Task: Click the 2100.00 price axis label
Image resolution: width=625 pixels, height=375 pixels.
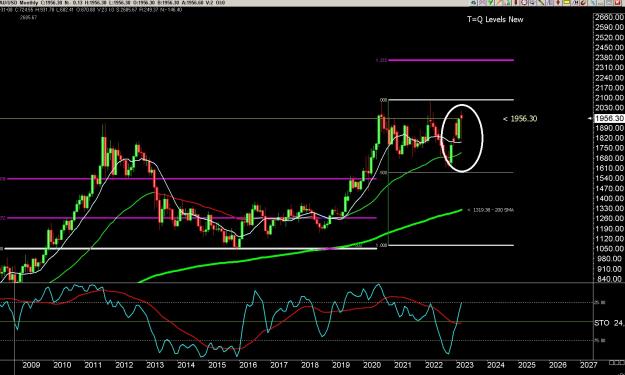Action: (x=609, y=98)
